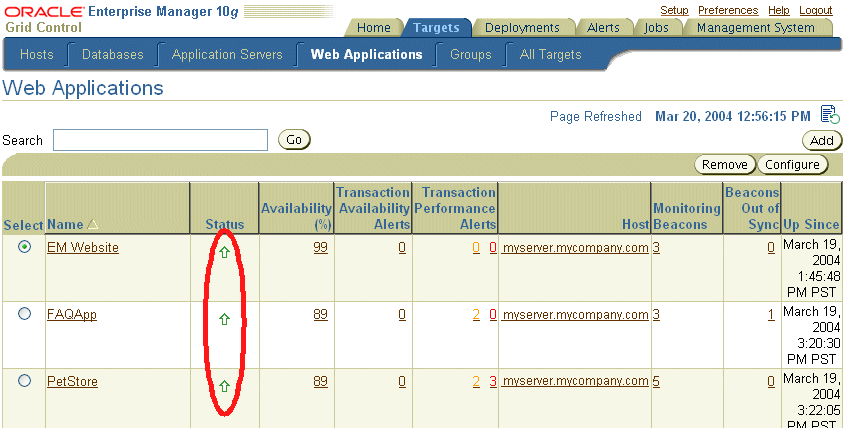Open the FAQApp link
This screenshot has height=428, width=852.
72,314
